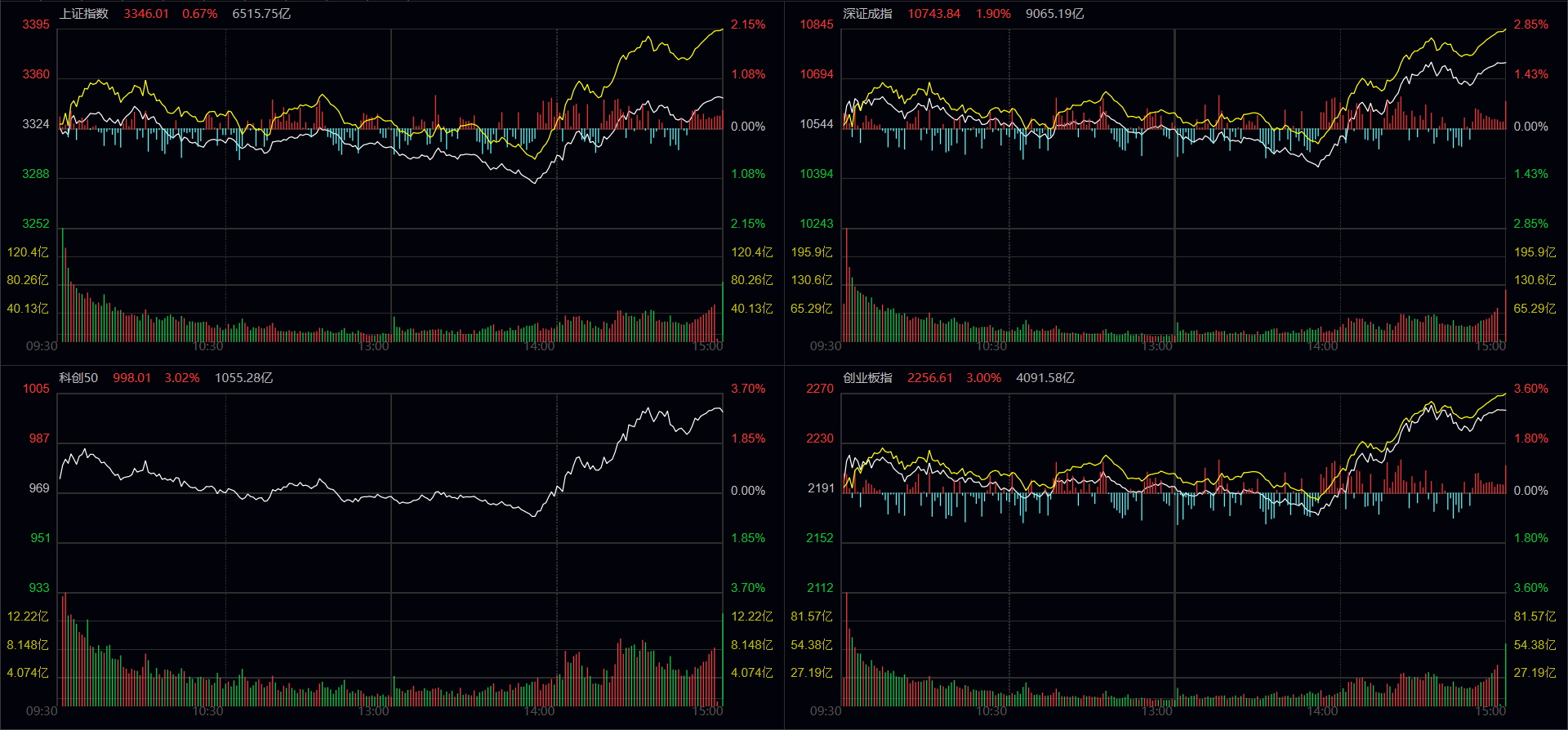1568x730 pixels.
Task: Click the 969 baseline price label
Action: (x=39, y=488)
